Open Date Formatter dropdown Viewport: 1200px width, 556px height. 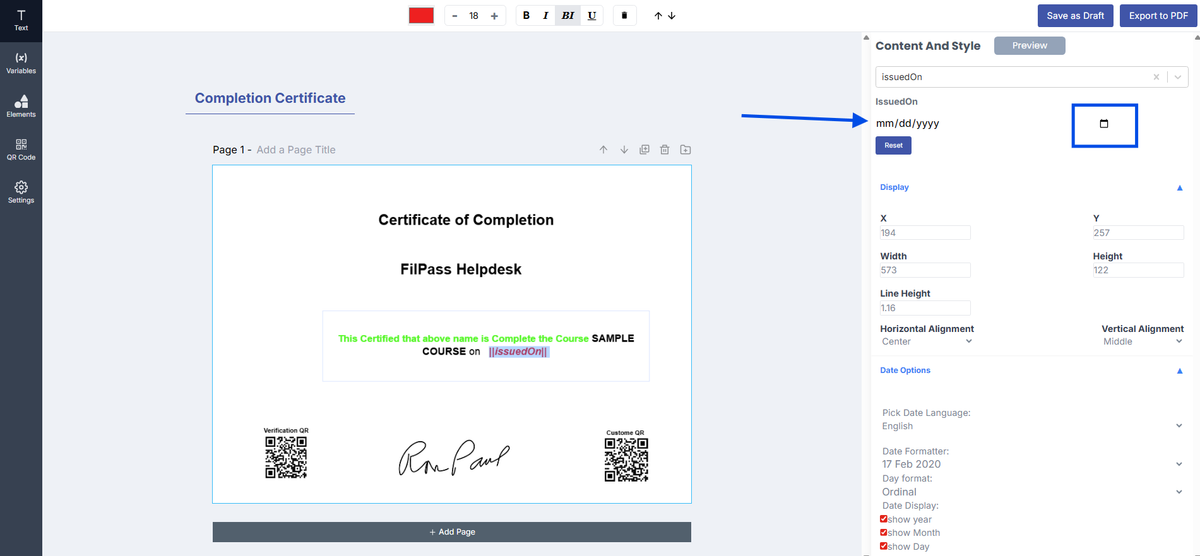[1033, 465]
